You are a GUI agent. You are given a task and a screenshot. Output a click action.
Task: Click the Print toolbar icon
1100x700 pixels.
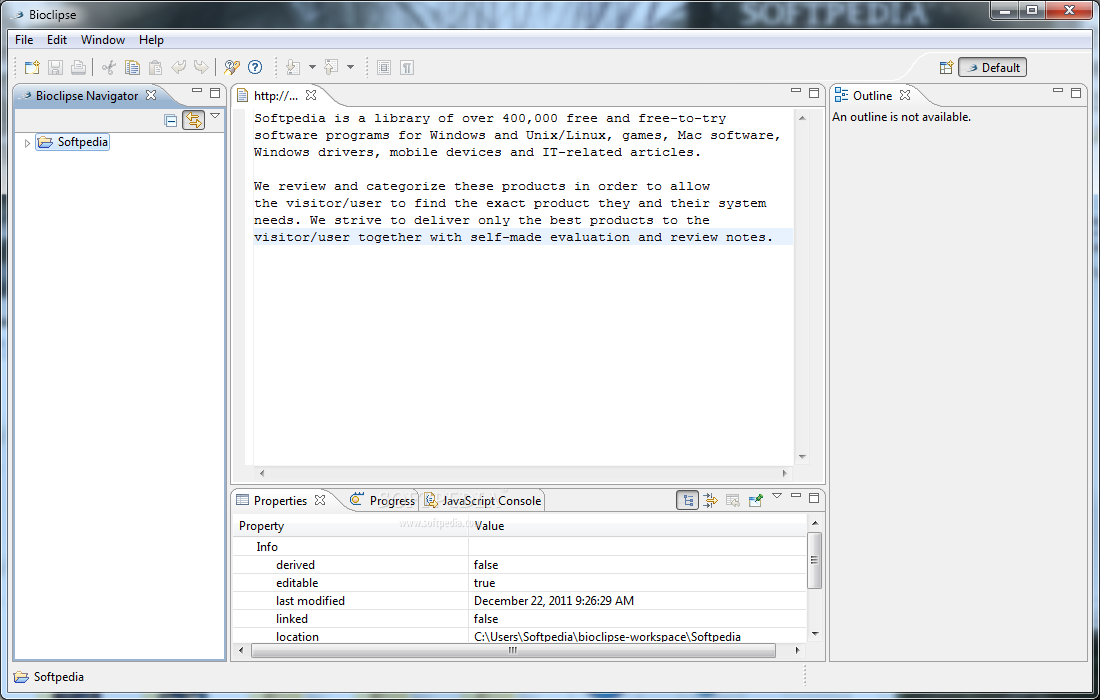(x=79, y=67)
